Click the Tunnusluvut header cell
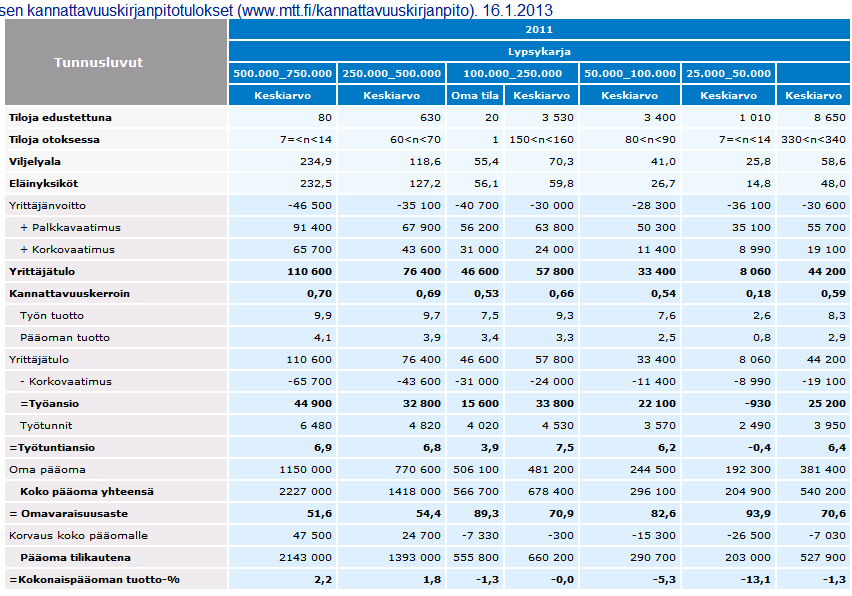 tap(116, 62)
